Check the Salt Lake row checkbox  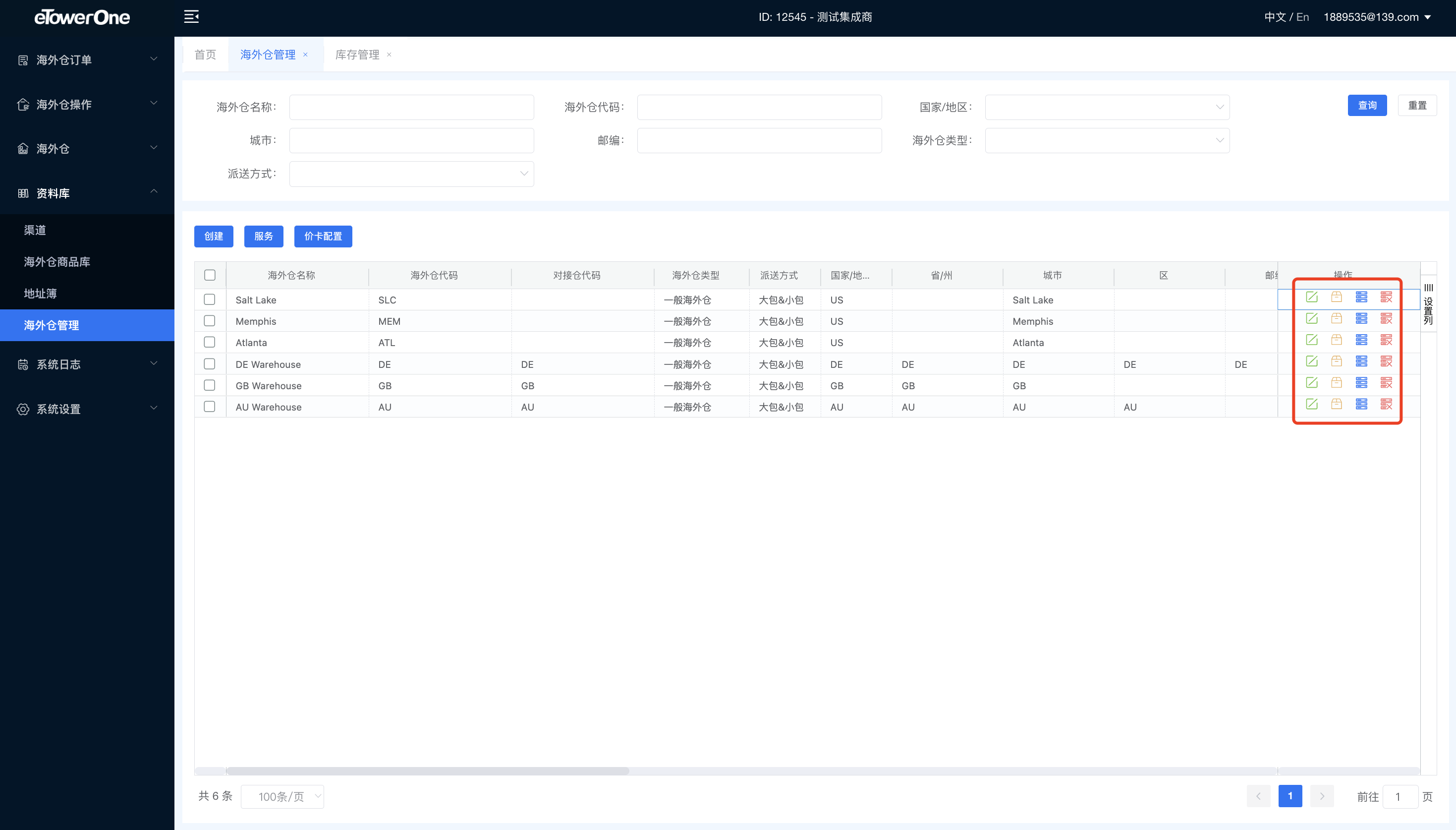click(x=210, y=299)
